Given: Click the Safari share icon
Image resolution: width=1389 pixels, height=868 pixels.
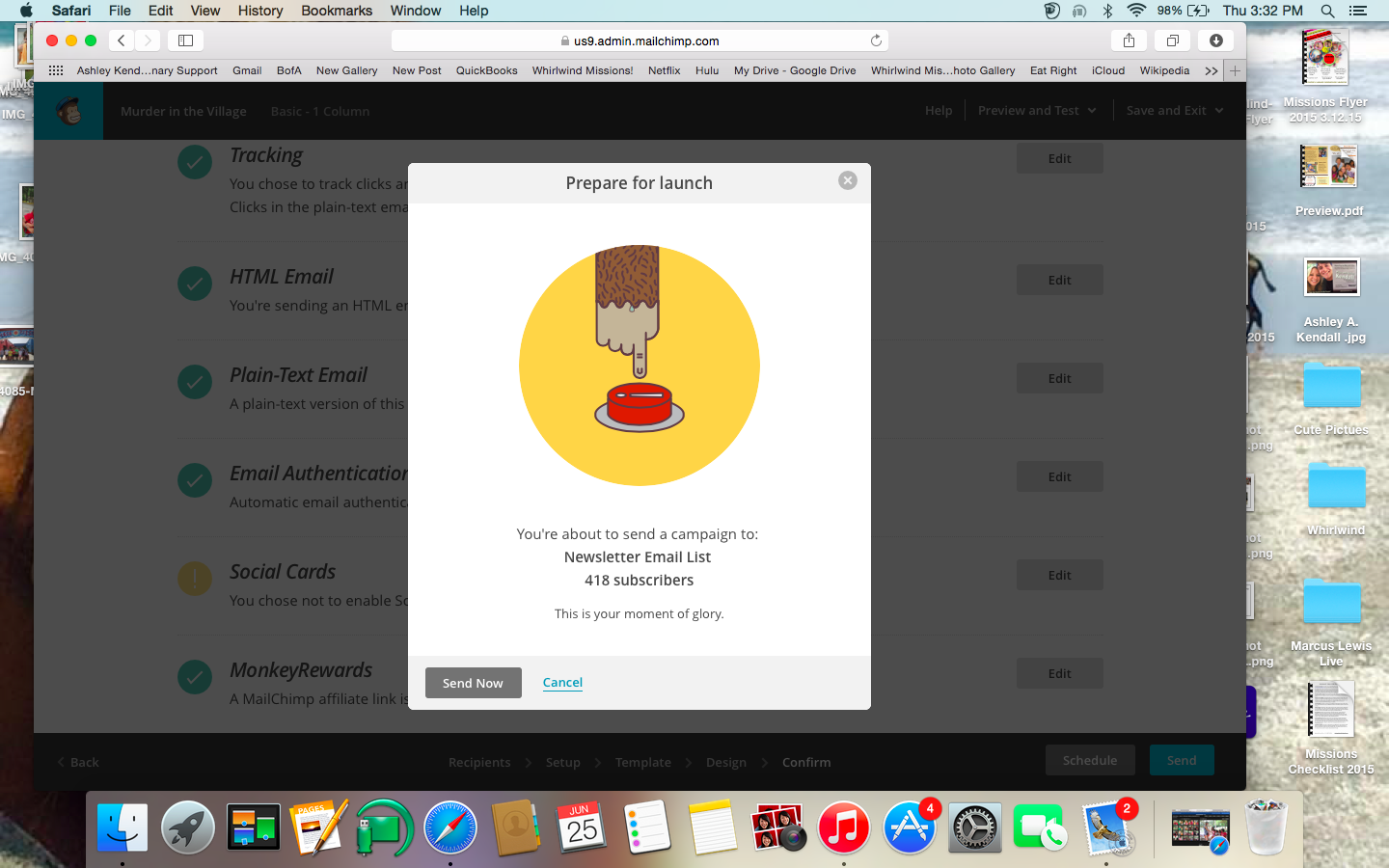Looking at the screenshot, I should [1129, 41].
